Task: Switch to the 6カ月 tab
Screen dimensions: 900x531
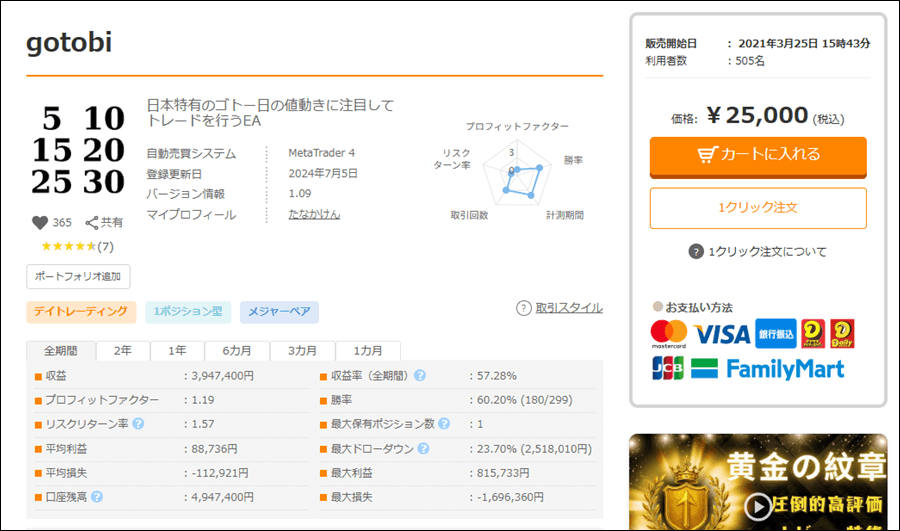Action: (236, 351)
